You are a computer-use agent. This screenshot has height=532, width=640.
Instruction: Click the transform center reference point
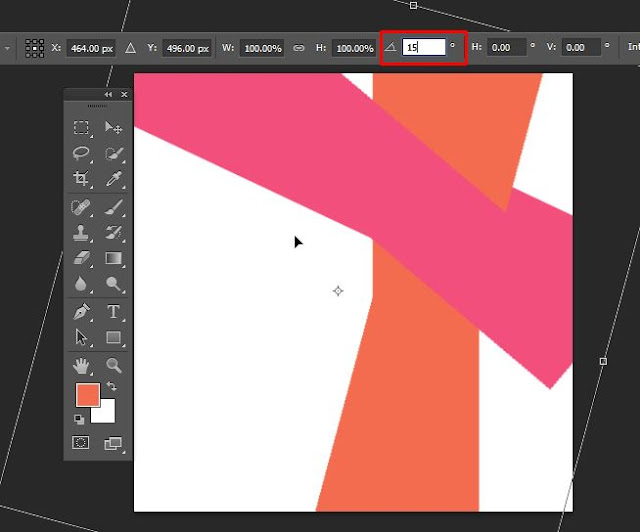coord(338,291)
